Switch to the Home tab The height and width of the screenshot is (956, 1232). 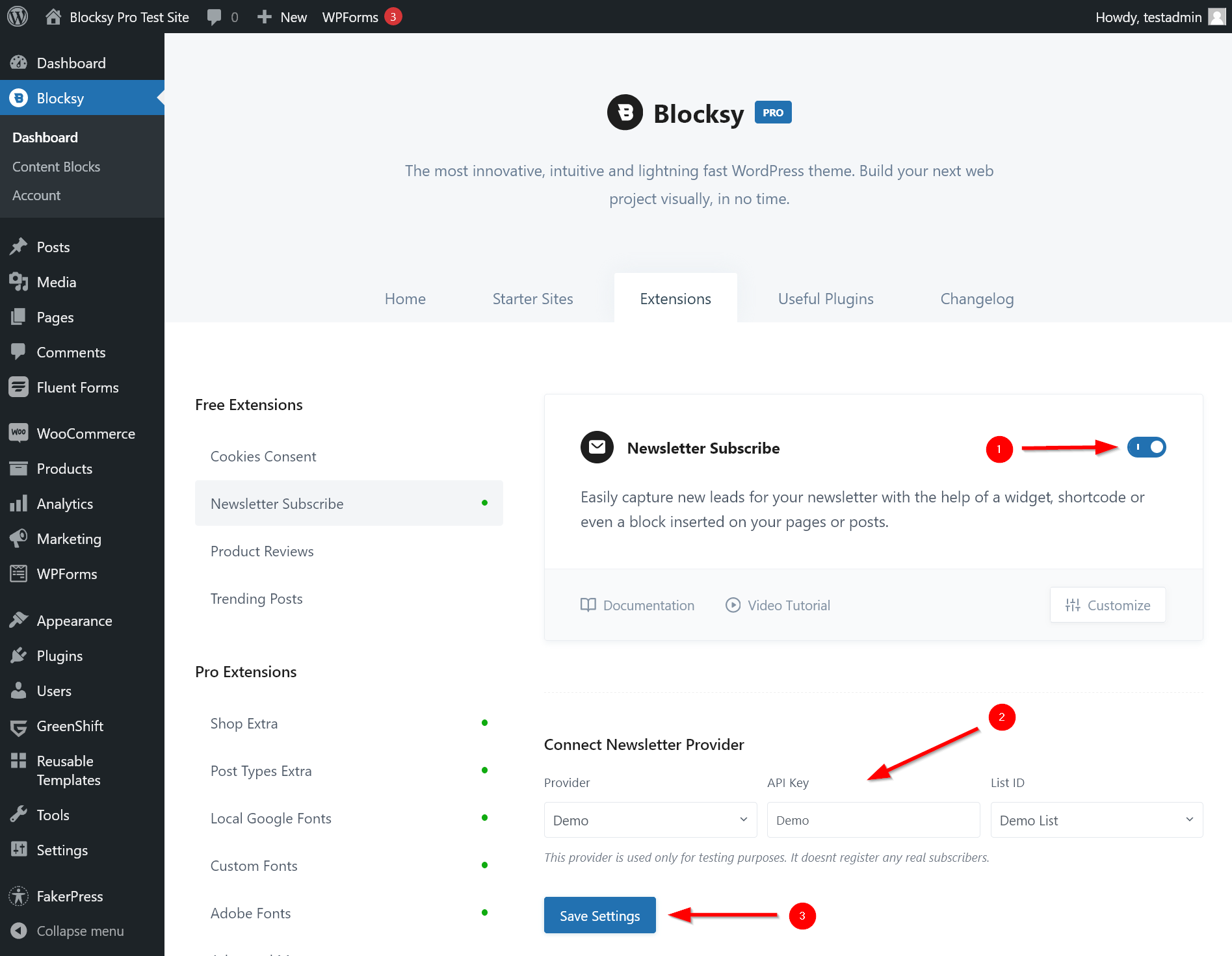pos(405,299)
